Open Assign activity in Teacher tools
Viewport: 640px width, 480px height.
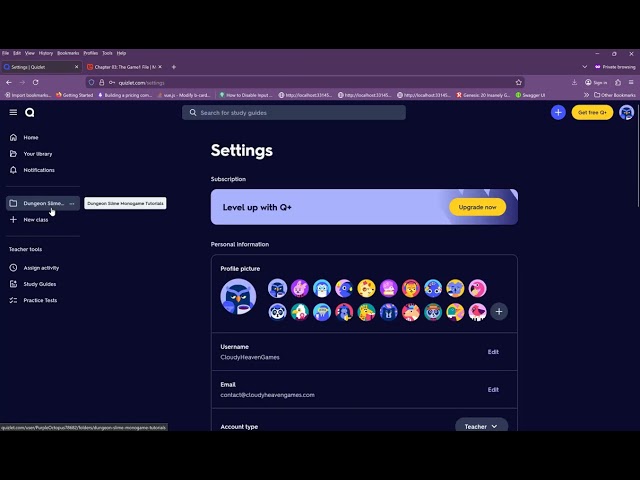click(x=41, y=268)
